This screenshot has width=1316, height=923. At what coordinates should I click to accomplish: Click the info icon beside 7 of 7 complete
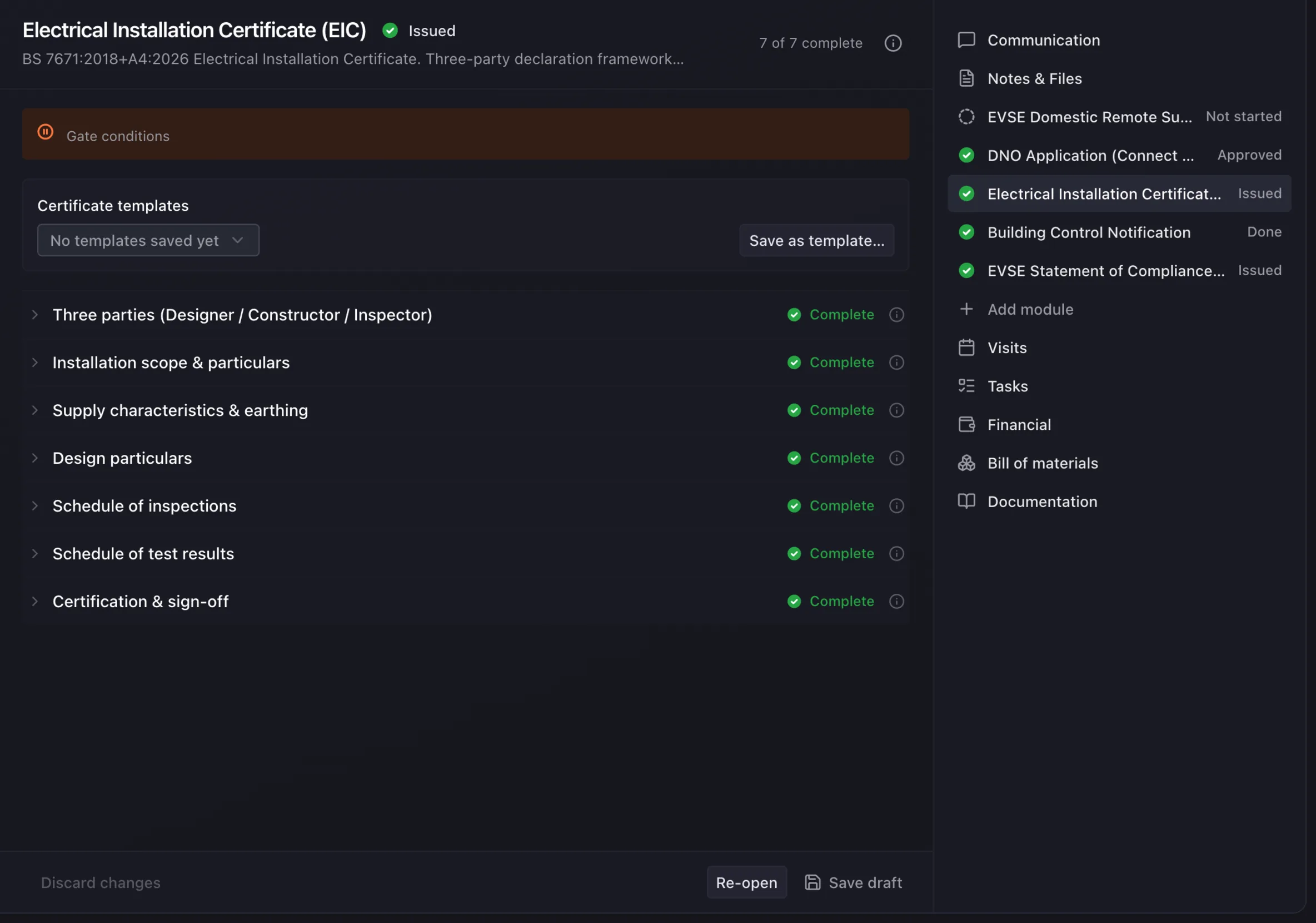point(893,43)
